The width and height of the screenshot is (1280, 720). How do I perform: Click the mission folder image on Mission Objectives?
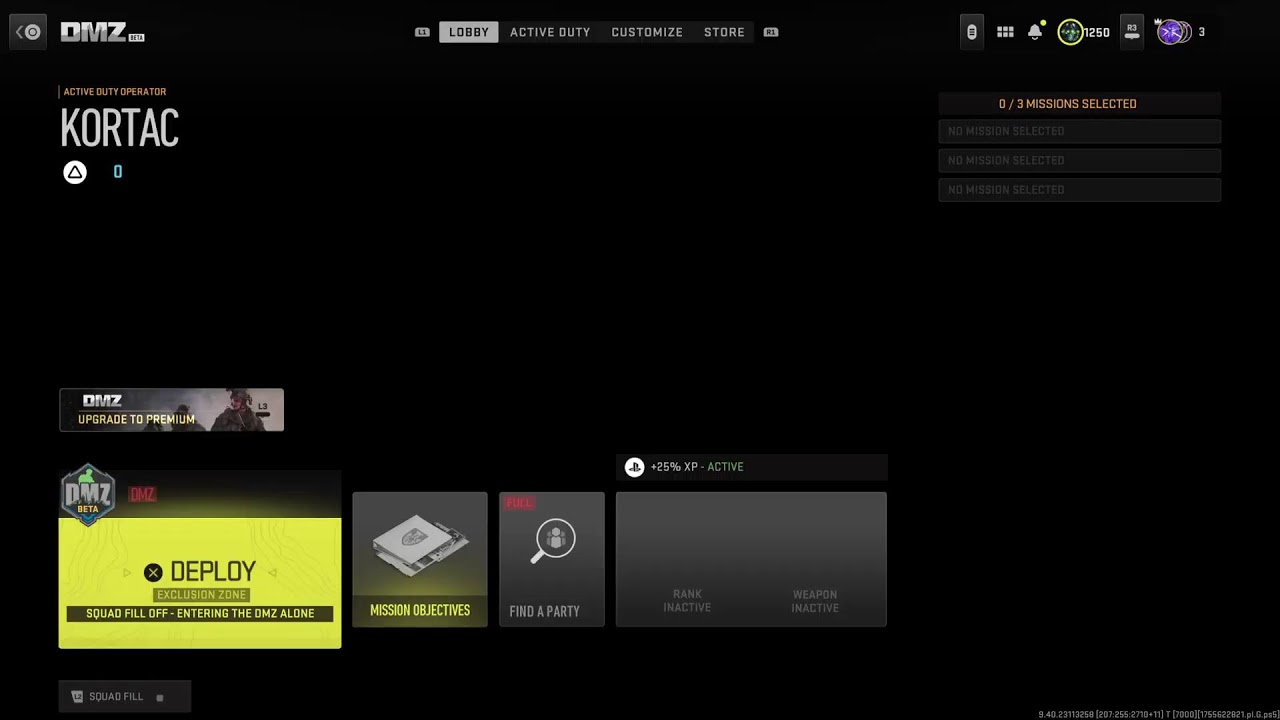pyautogui.click(x=420, y=548)
